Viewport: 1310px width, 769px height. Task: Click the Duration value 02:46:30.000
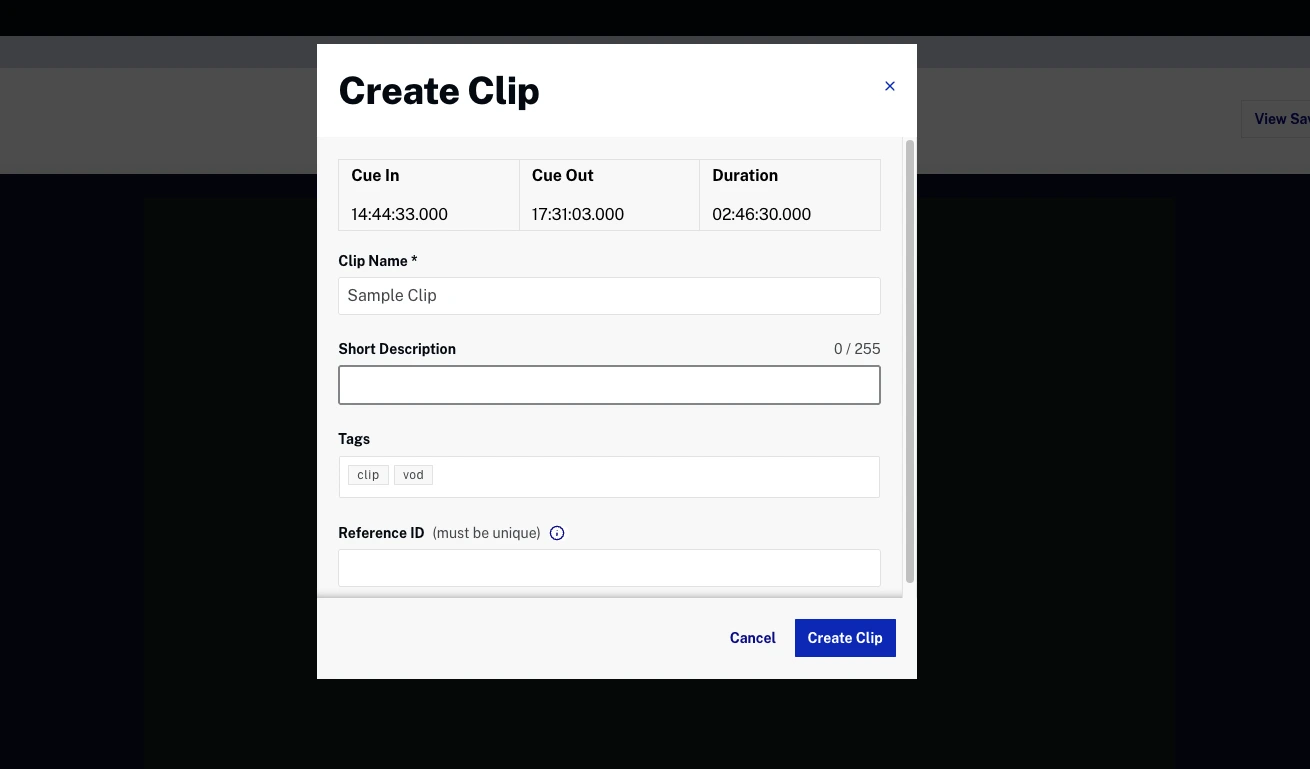pos(761,214)
